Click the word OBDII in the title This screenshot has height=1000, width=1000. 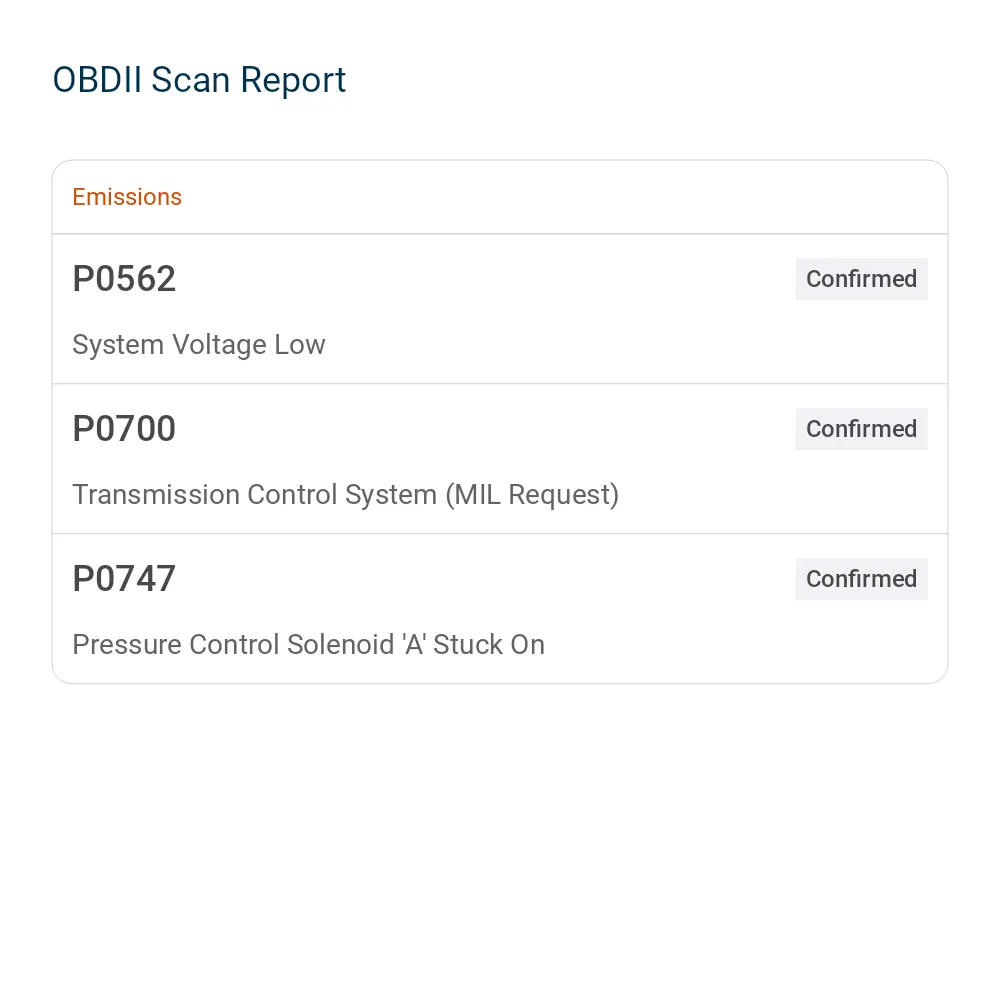click(97, 80)
